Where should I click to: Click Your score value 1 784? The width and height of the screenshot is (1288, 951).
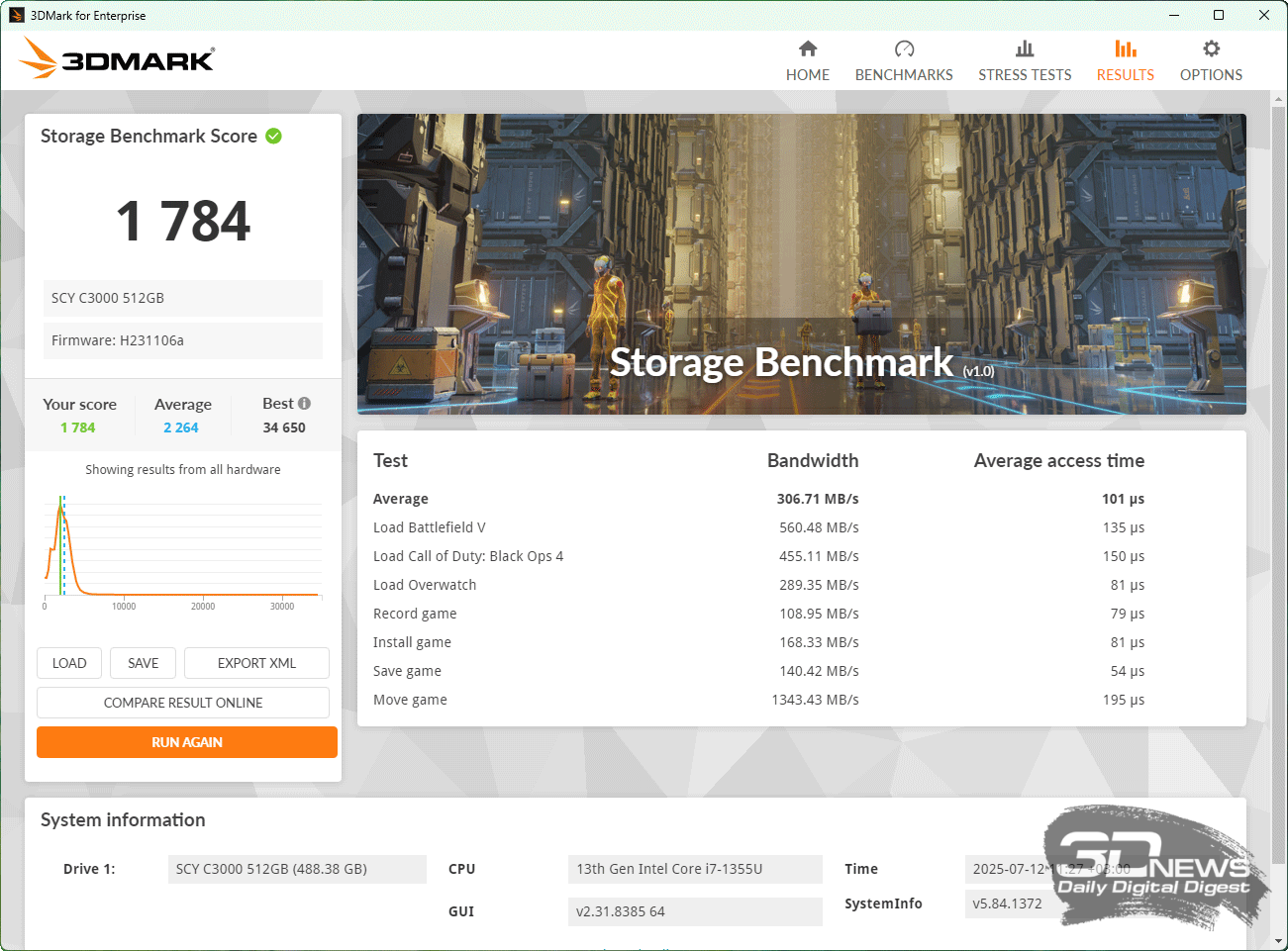78,428
